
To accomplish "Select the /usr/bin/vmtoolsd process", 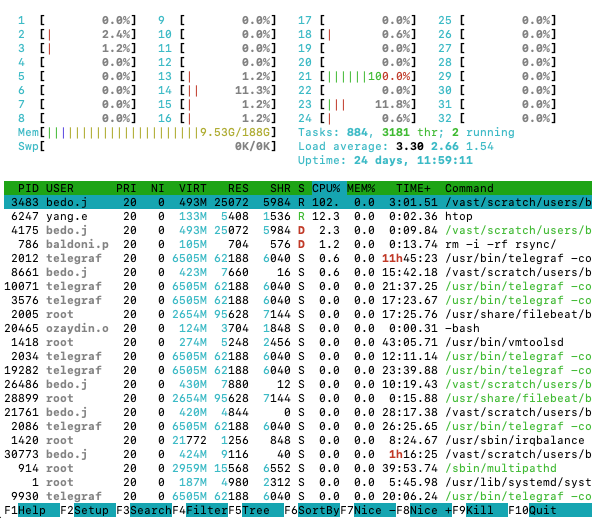I will (298, 342).
